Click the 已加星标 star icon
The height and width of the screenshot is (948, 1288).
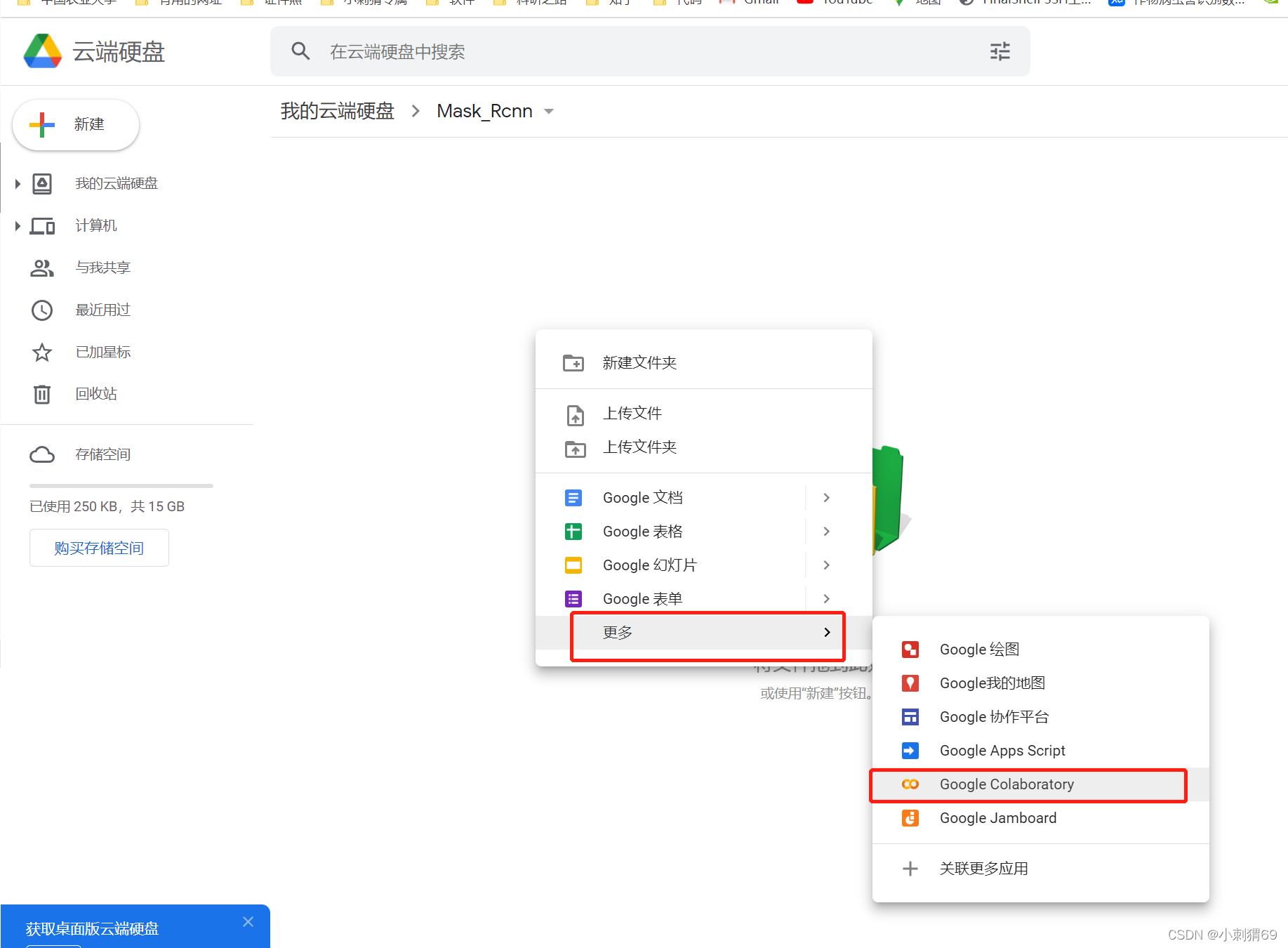click(42, 353)
